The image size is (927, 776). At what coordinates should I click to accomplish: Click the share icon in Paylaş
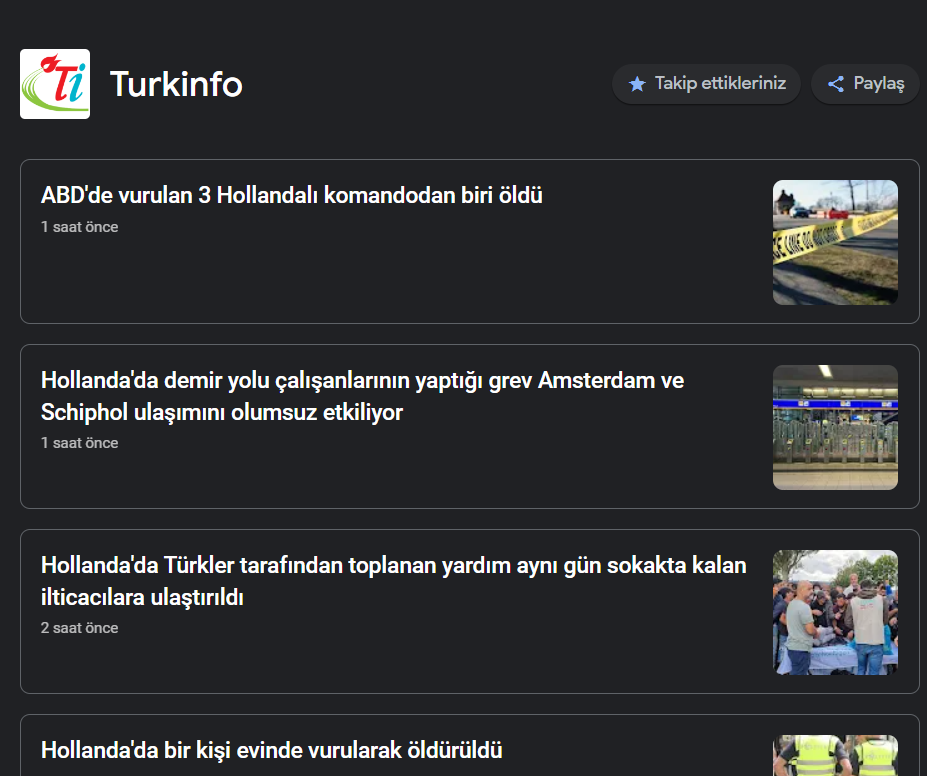pos(835,84)
